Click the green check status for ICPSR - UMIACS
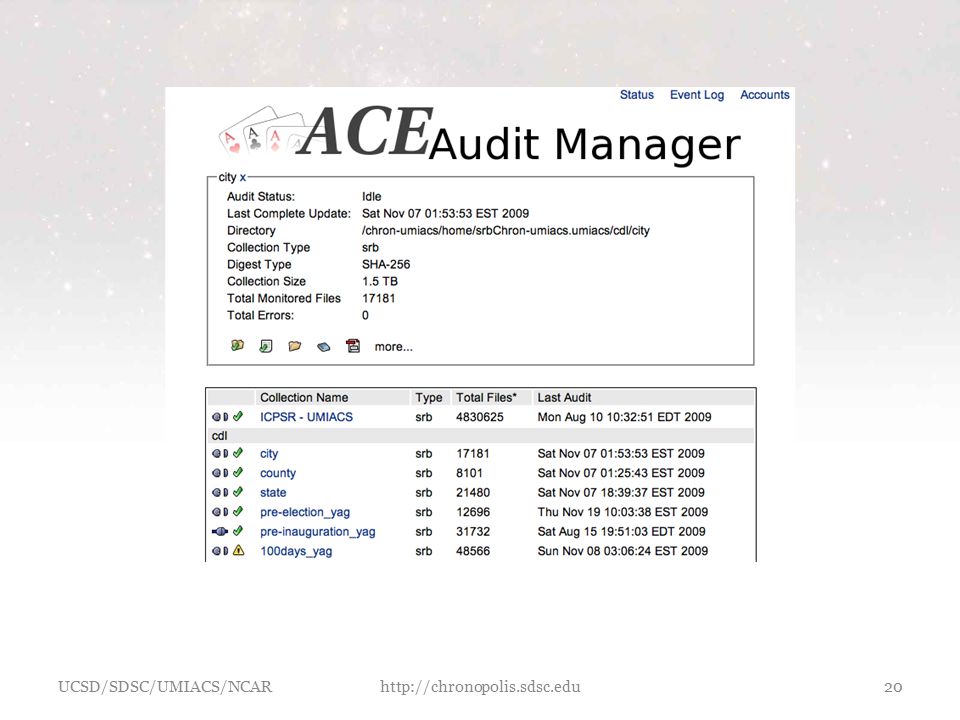The image size is (960, 720). click(238, 416)
